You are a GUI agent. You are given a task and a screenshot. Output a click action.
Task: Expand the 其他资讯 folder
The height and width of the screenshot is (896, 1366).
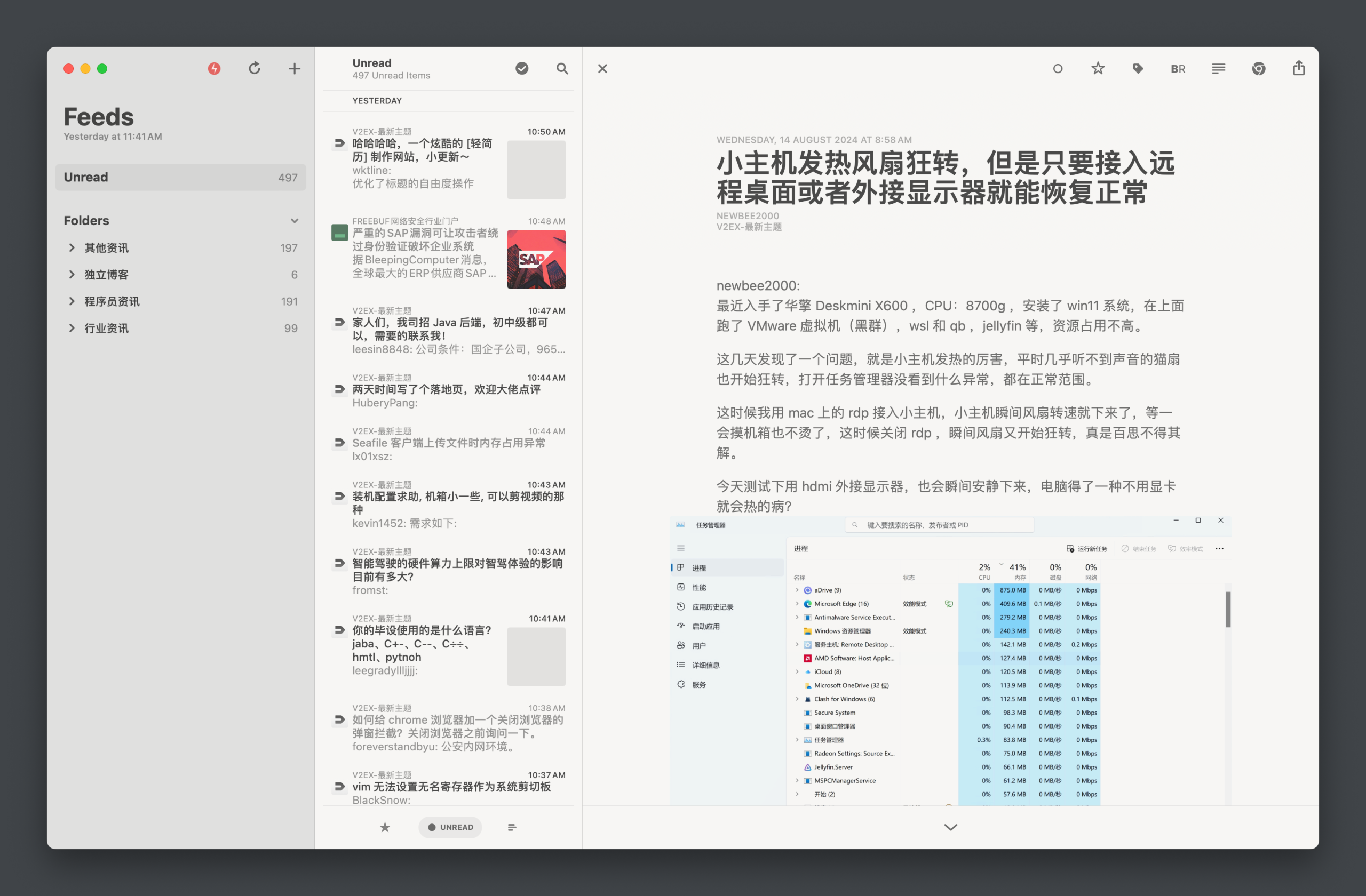click(72, 248)
